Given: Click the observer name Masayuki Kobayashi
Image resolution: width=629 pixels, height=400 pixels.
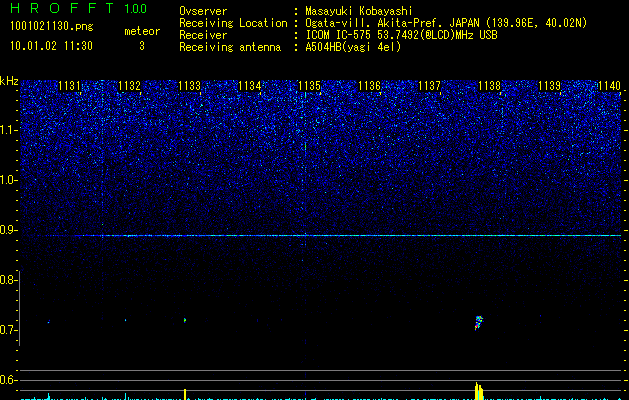Looking at the screenshot, I should click(x=359, y=11).
